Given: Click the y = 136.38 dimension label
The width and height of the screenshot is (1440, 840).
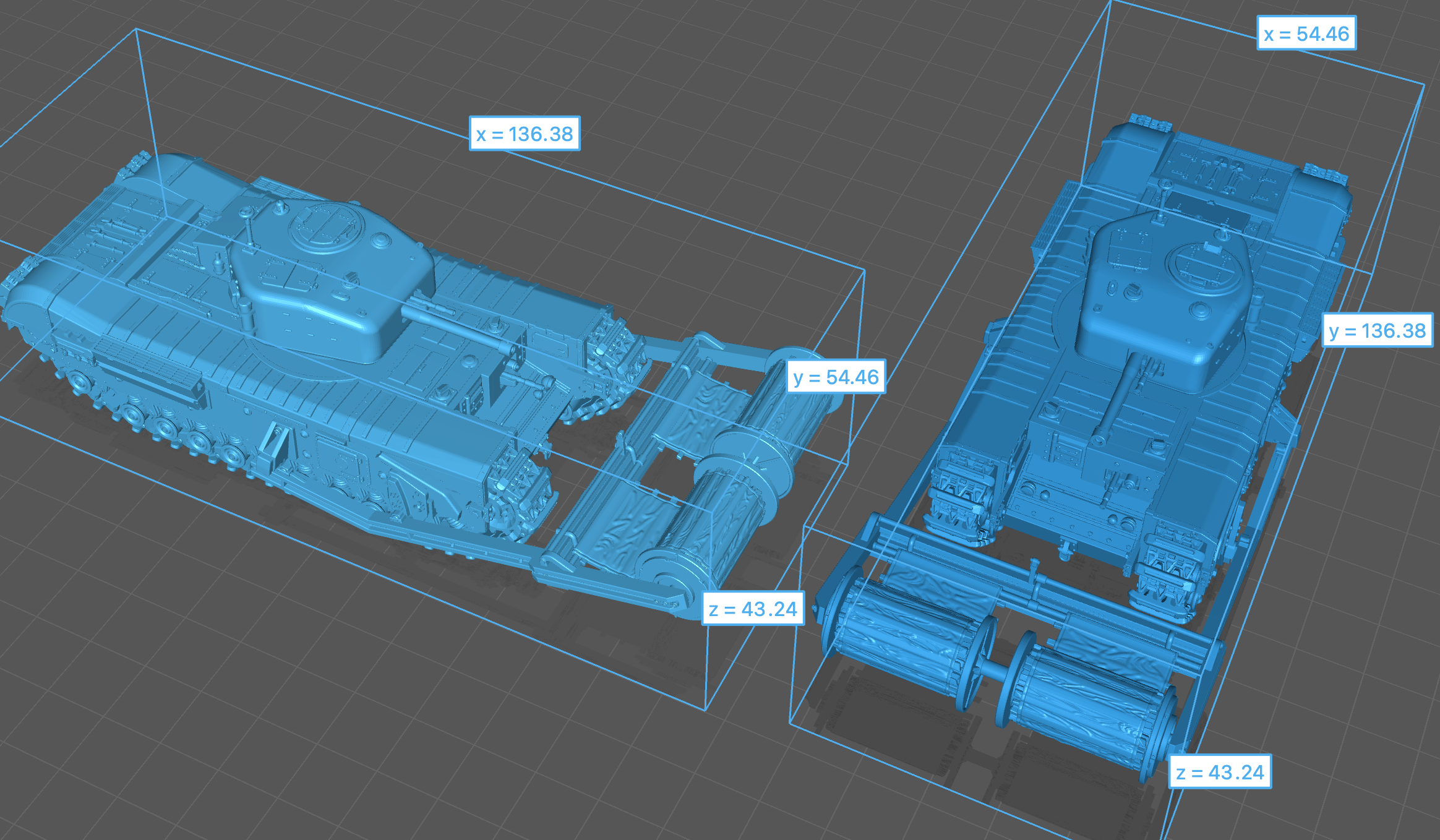Looking at the screenshot, I should [x=1377, y=330].
